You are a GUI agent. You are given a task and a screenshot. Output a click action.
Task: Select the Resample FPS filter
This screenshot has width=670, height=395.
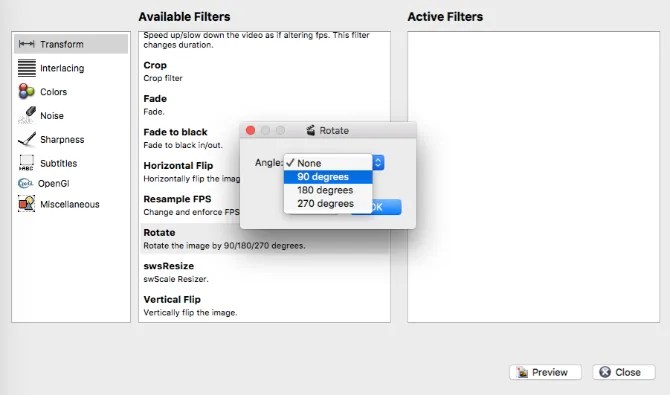tap(190, 205)
